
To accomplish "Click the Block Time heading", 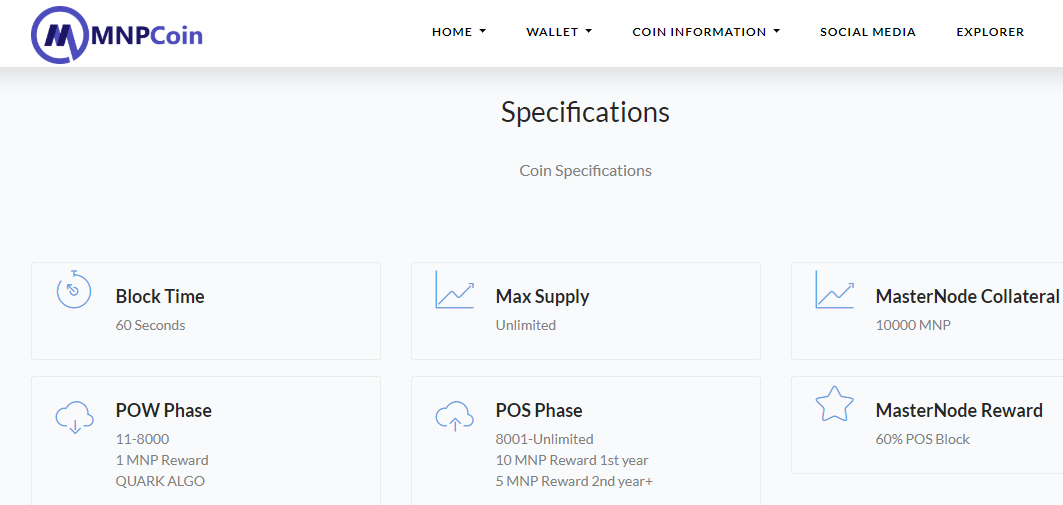I will pos(160,296).
